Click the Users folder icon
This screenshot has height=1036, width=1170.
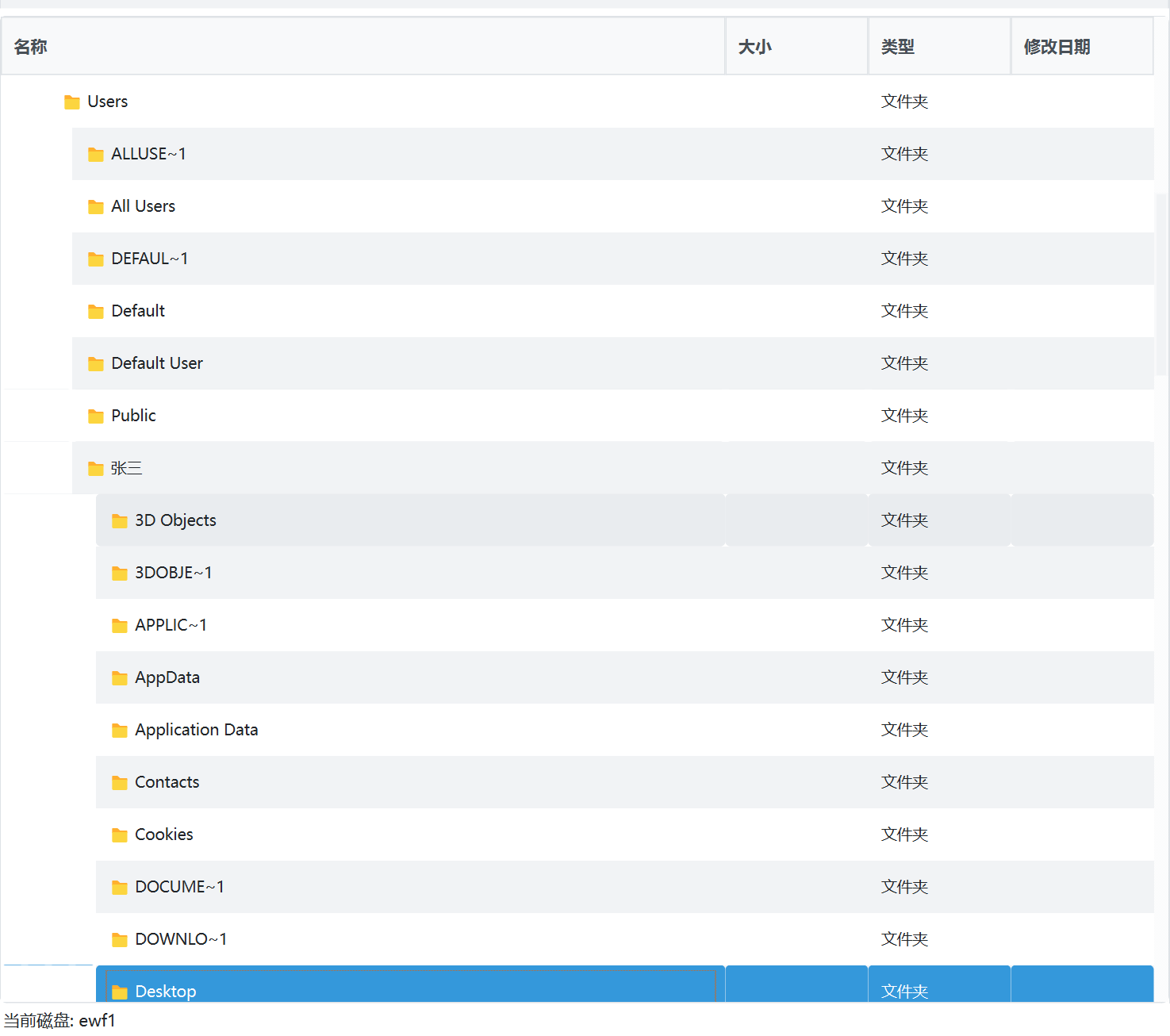point(72,102)
